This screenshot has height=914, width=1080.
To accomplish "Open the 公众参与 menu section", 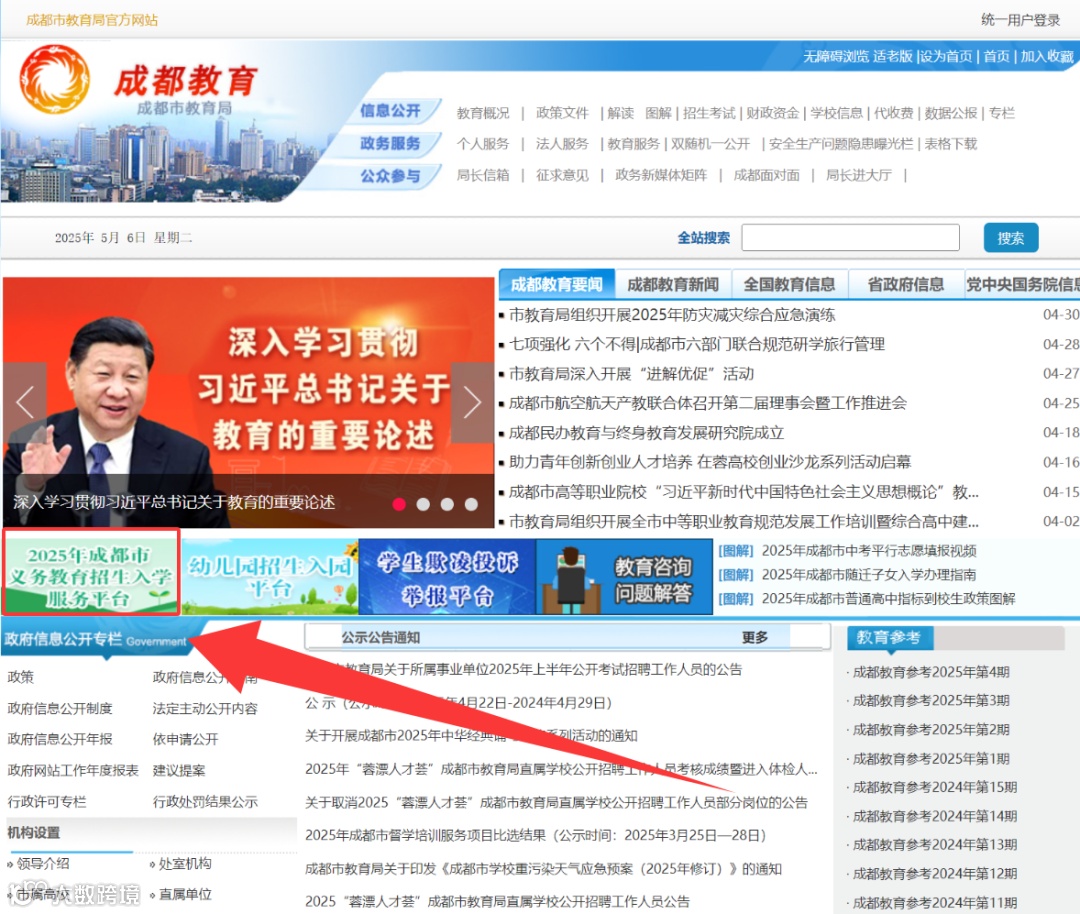I will click(x=391, y=176).
